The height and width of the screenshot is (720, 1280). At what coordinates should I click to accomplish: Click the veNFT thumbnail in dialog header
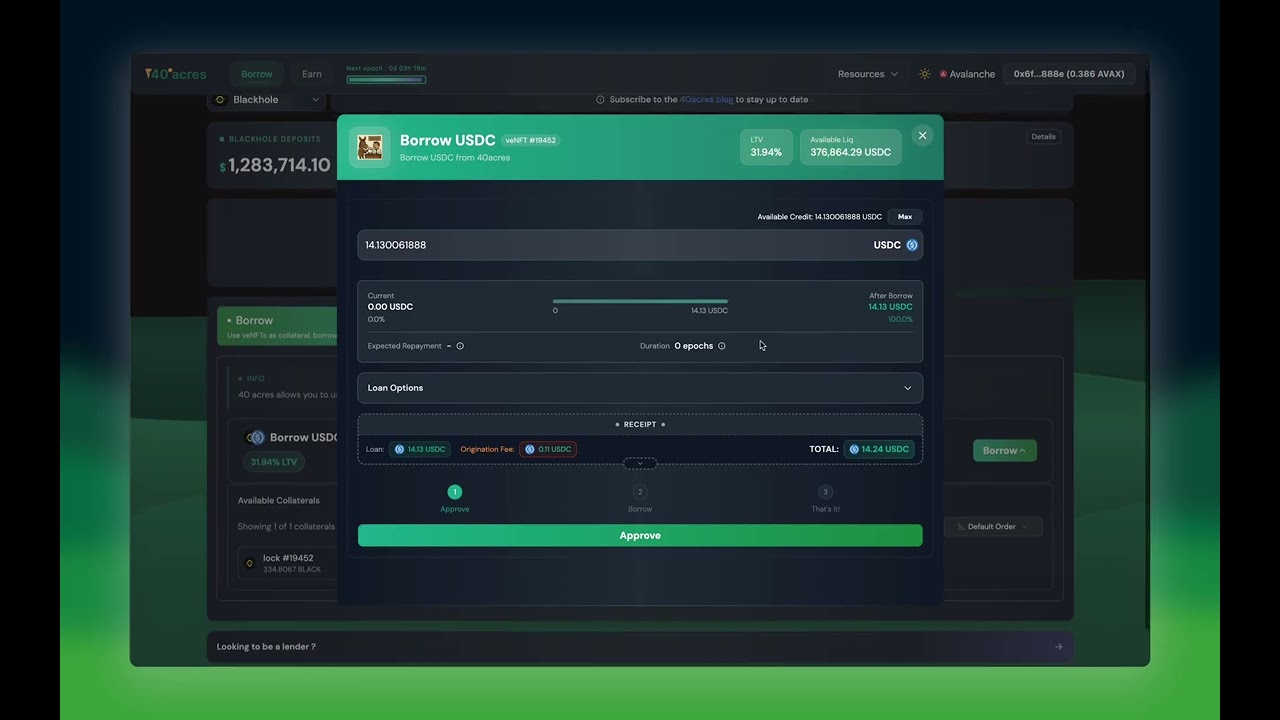pos(369,147)
